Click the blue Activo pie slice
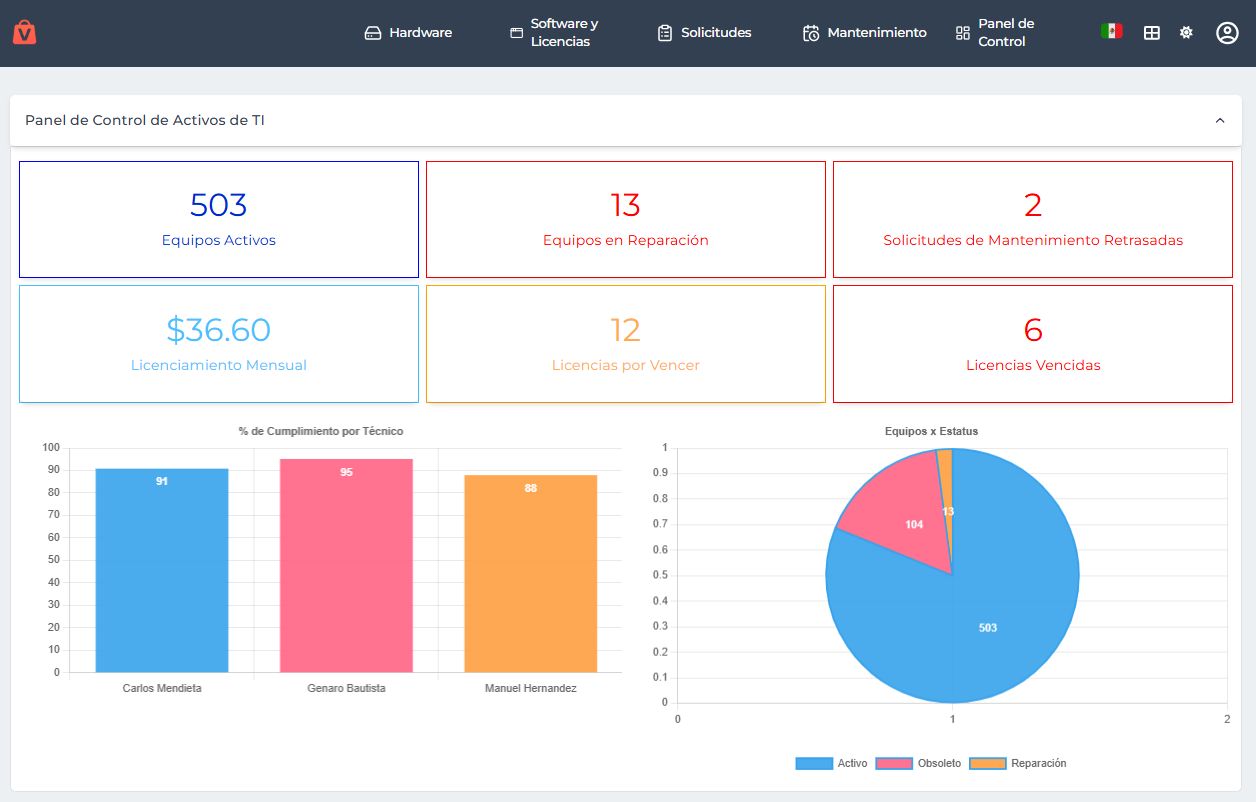The height and width of the screenshot is (802, 1256). click(980, 630)
